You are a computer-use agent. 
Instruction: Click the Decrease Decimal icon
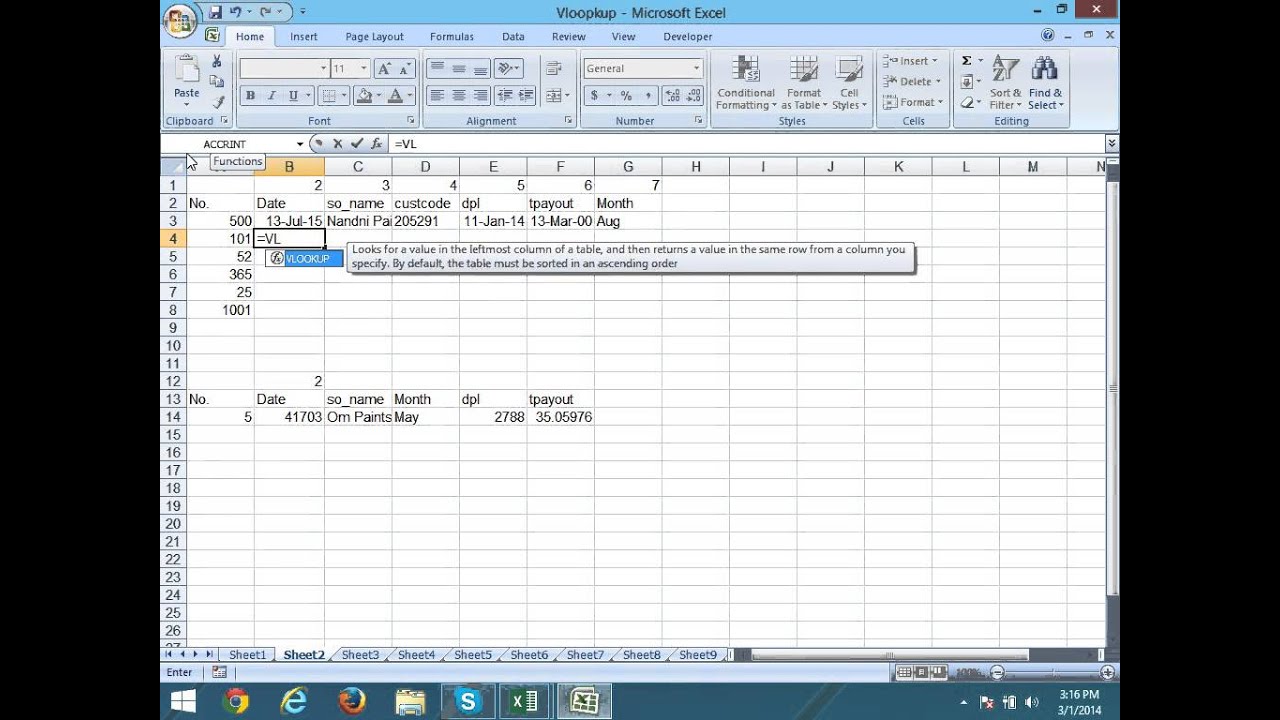[x=693, y=96]
